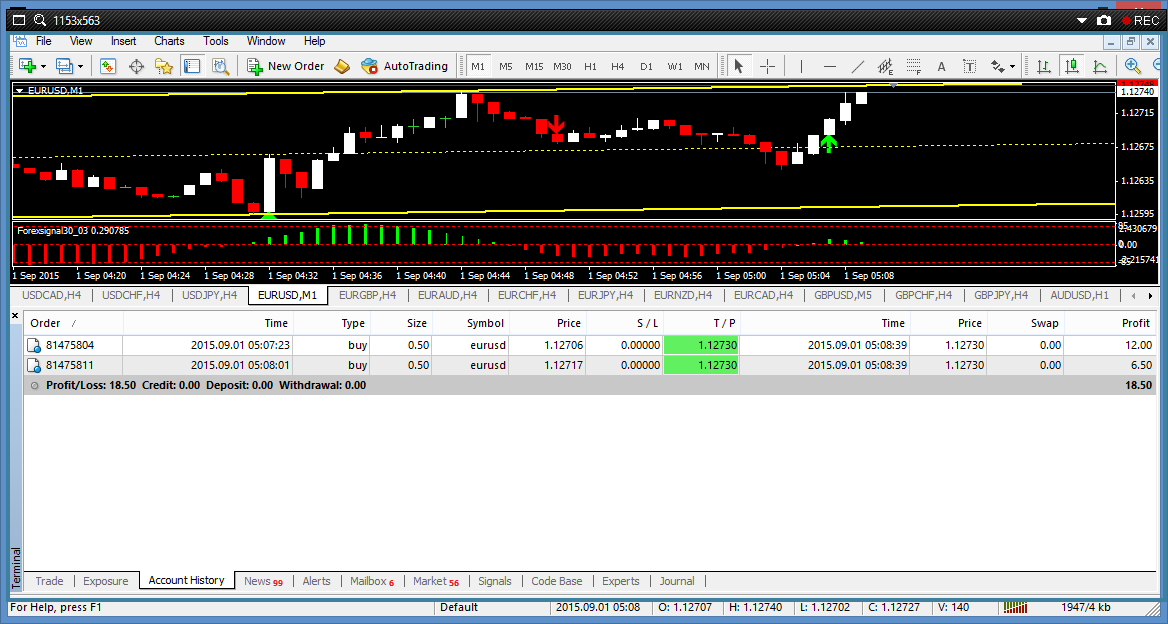Pick the Trendline drawing tool
The width and height of the screenshot is (1168, 624).
pyautogui.click(x=857, y=66)
